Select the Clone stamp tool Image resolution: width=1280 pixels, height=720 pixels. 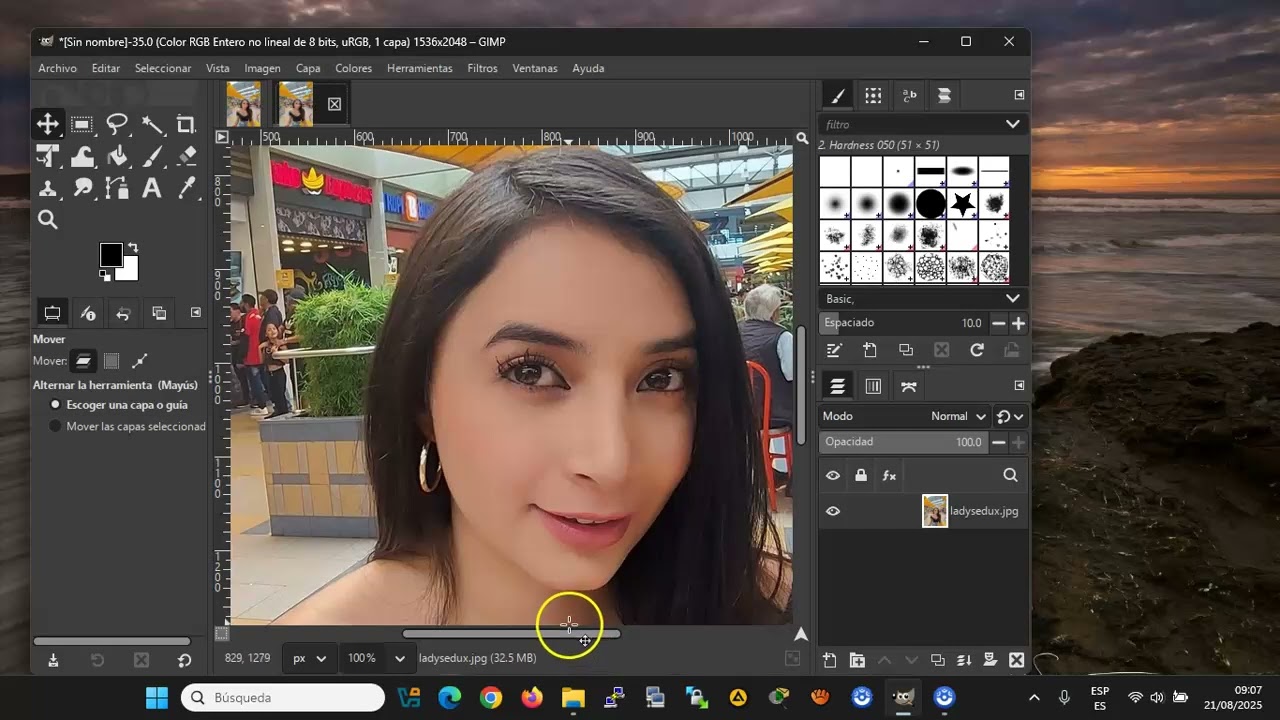click(x=47, y=188)
